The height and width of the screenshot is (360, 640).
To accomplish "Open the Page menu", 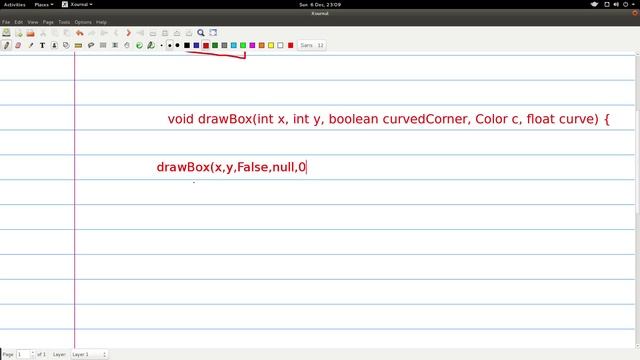I will click(48, 22).
